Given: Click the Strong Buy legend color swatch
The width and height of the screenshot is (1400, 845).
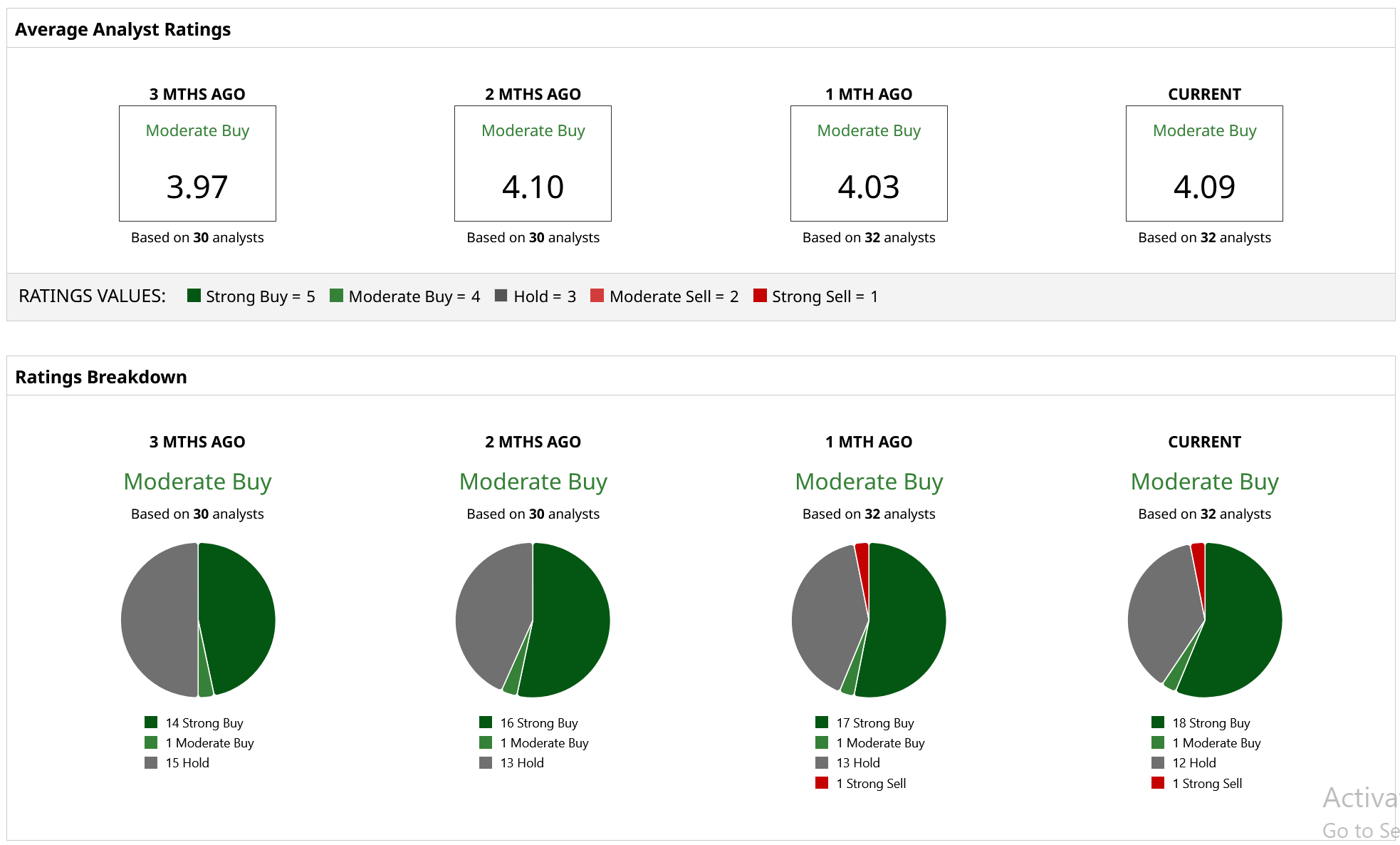Looking at the screenshot, I should [x=194, y=296].
